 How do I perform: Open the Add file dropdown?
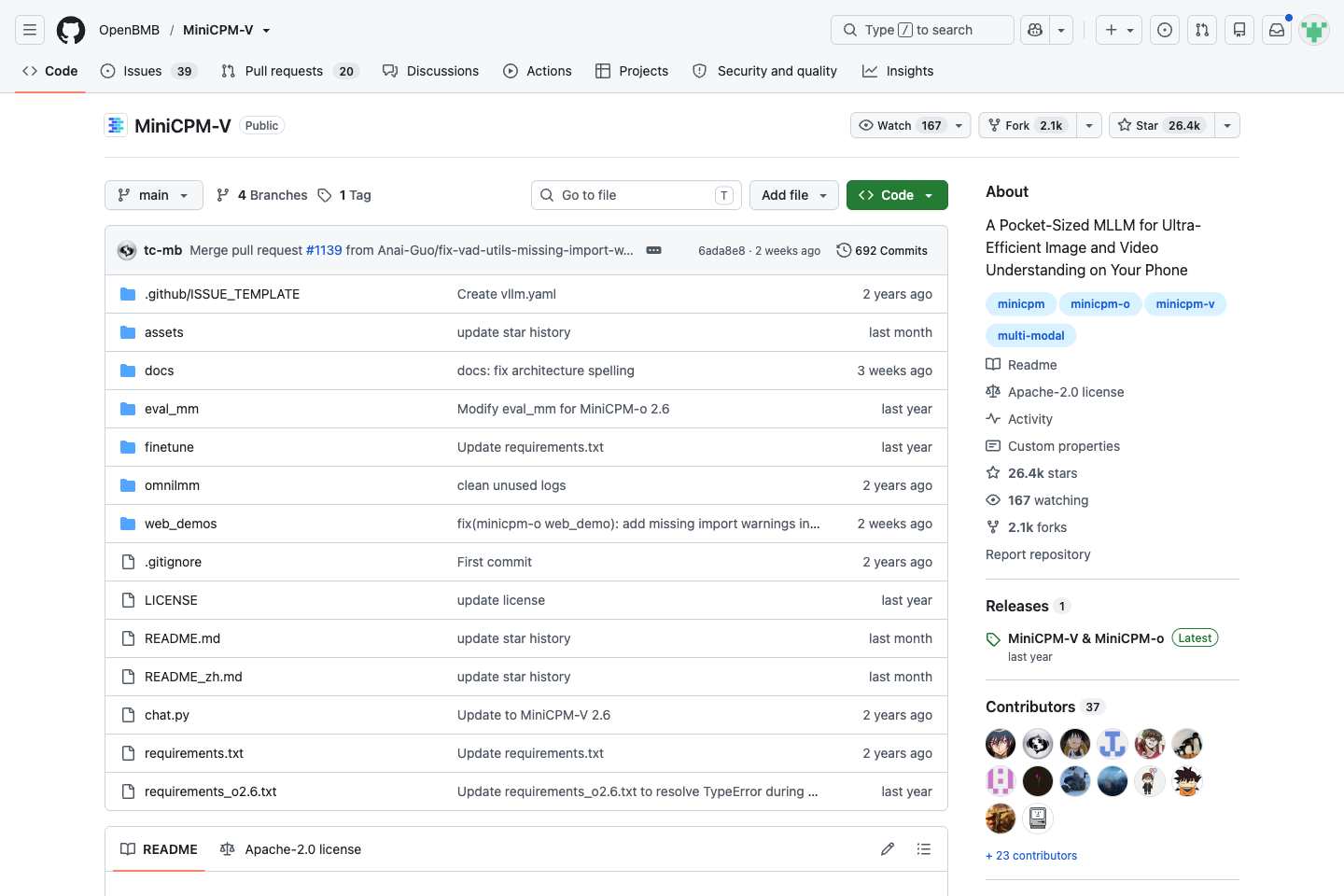pos(794,195)
